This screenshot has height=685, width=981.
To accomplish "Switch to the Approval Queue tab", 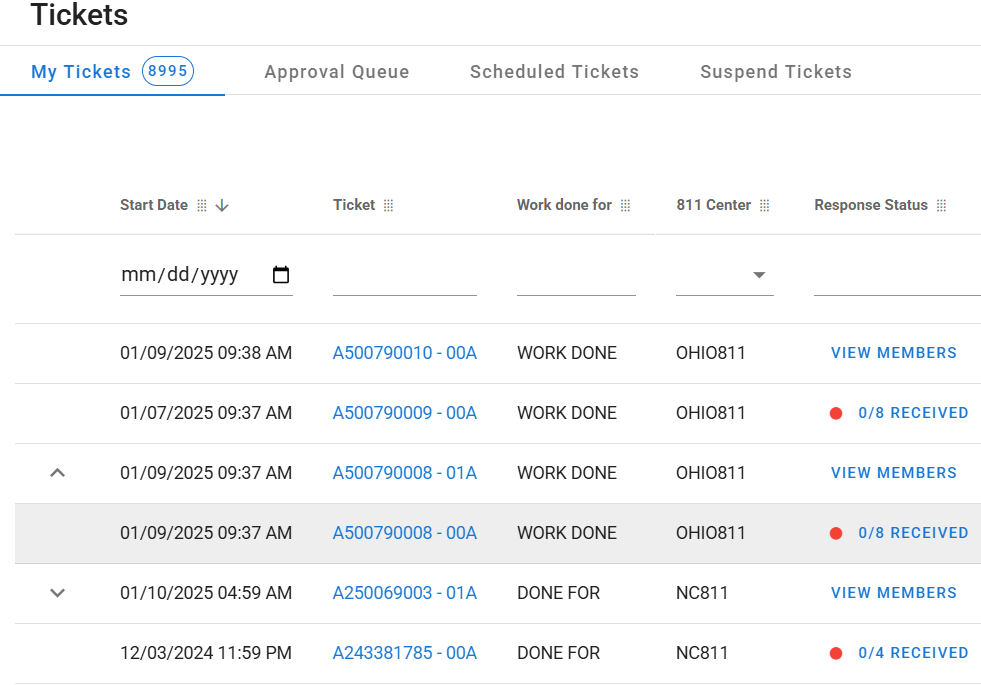I will pos(337,72).
